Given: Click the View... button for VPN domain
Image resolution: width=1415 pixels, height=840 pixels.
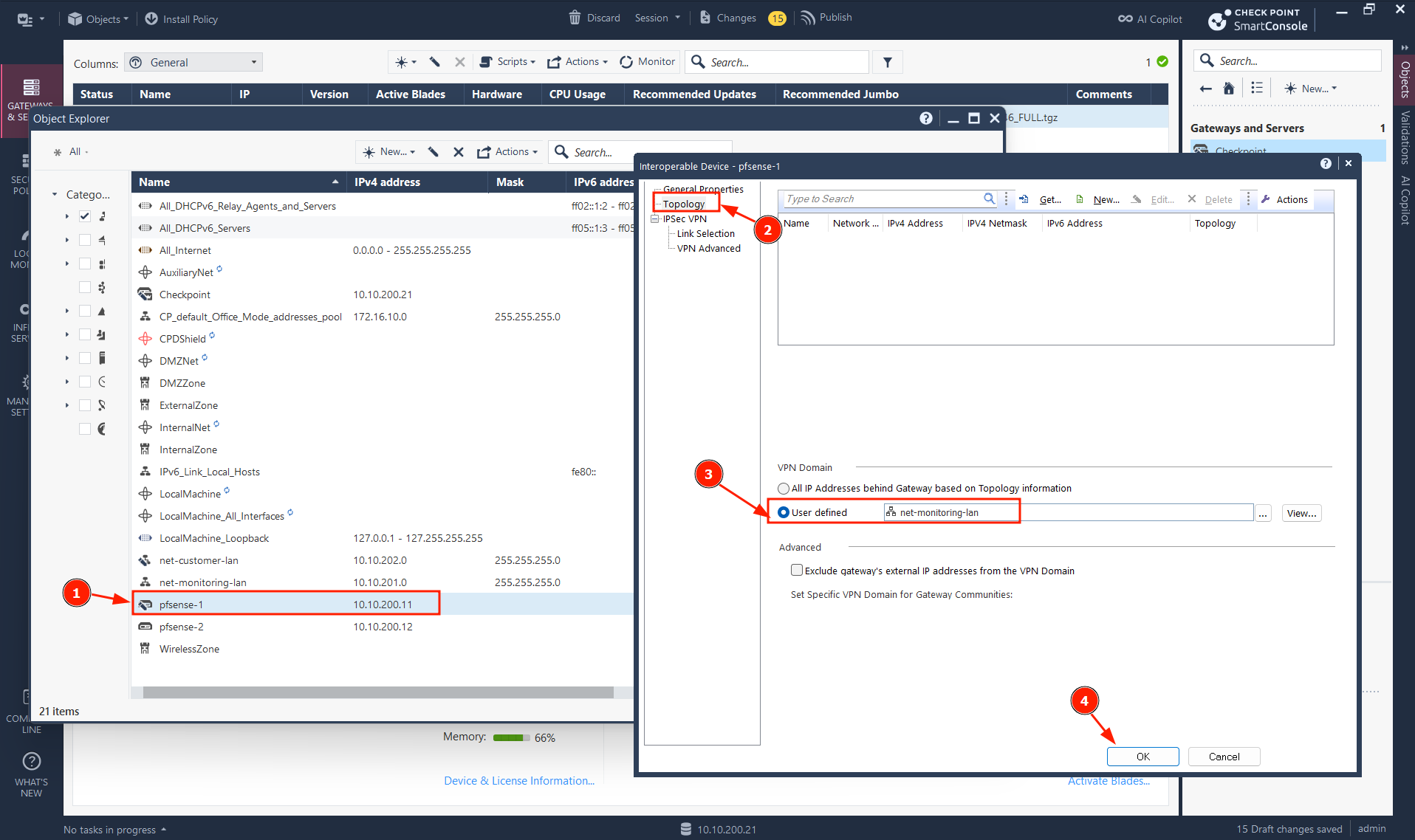Looking at the screenshot, I should pos(1302,513).
